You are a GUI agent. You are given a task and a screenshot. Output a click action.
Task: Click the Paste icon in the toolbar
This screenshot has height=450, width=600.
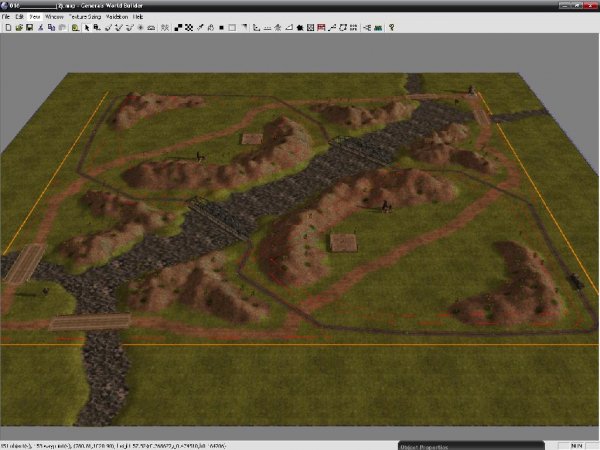pyautogui.click(x=62, y=27)
